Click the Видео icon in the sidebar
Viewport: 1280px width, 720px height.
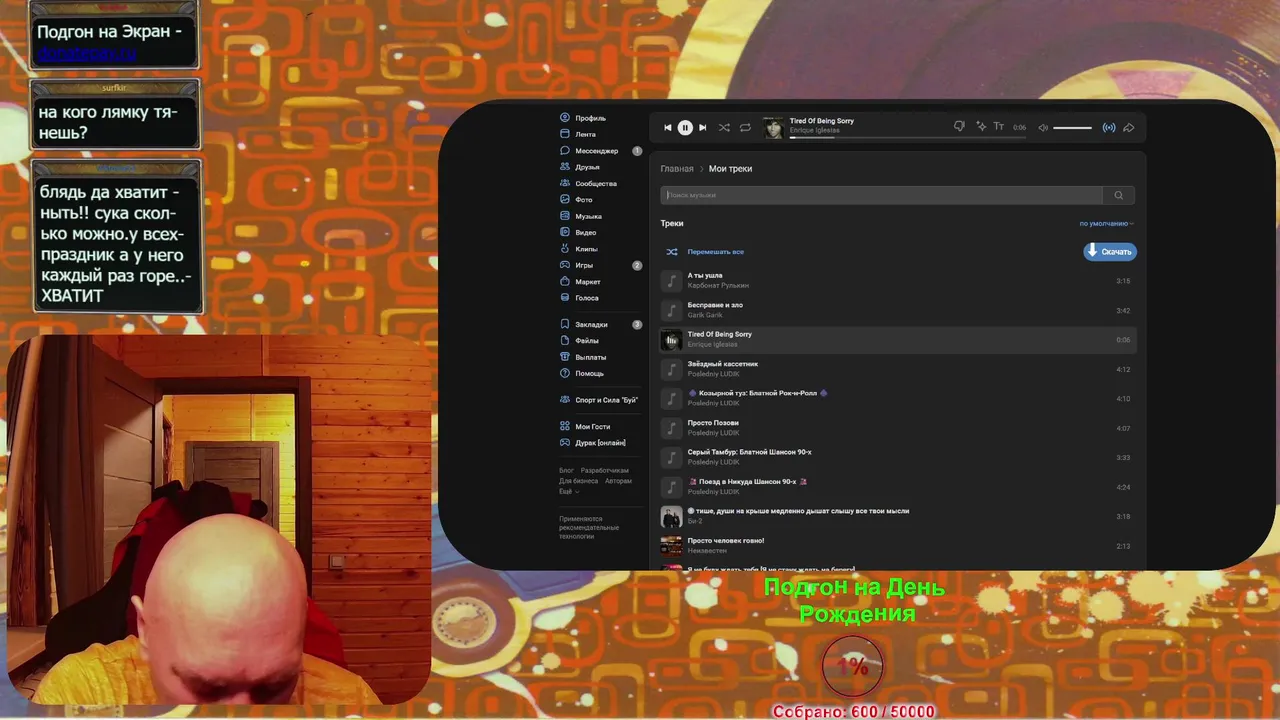point(565,233)
